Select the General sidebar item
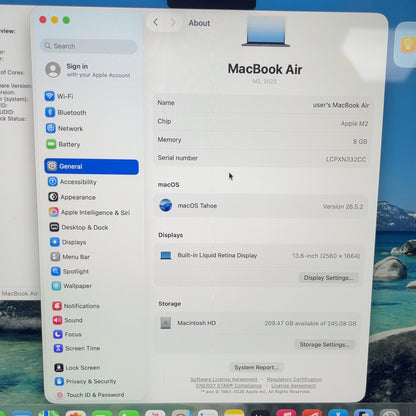 91,166
